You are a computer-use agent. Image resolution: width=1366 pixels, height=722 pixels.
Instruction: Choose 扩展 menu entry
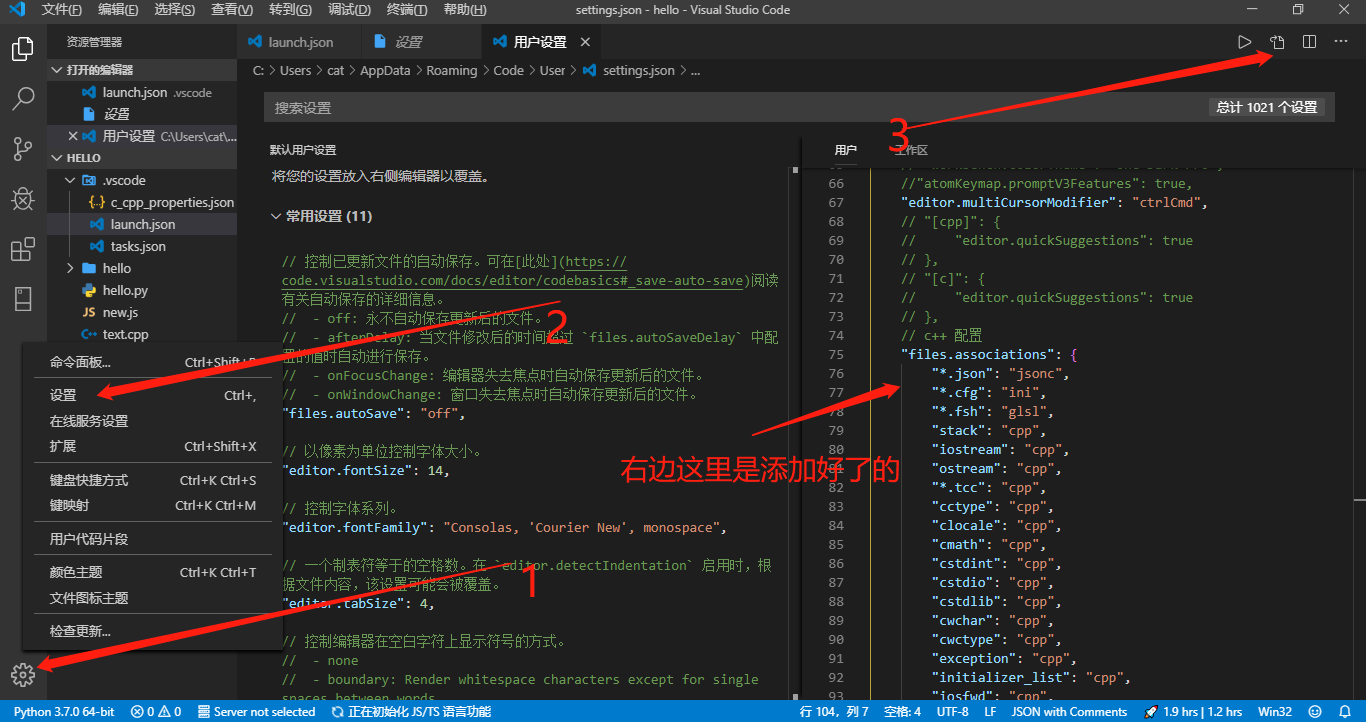pyautogui.click(x=153, y=446)
